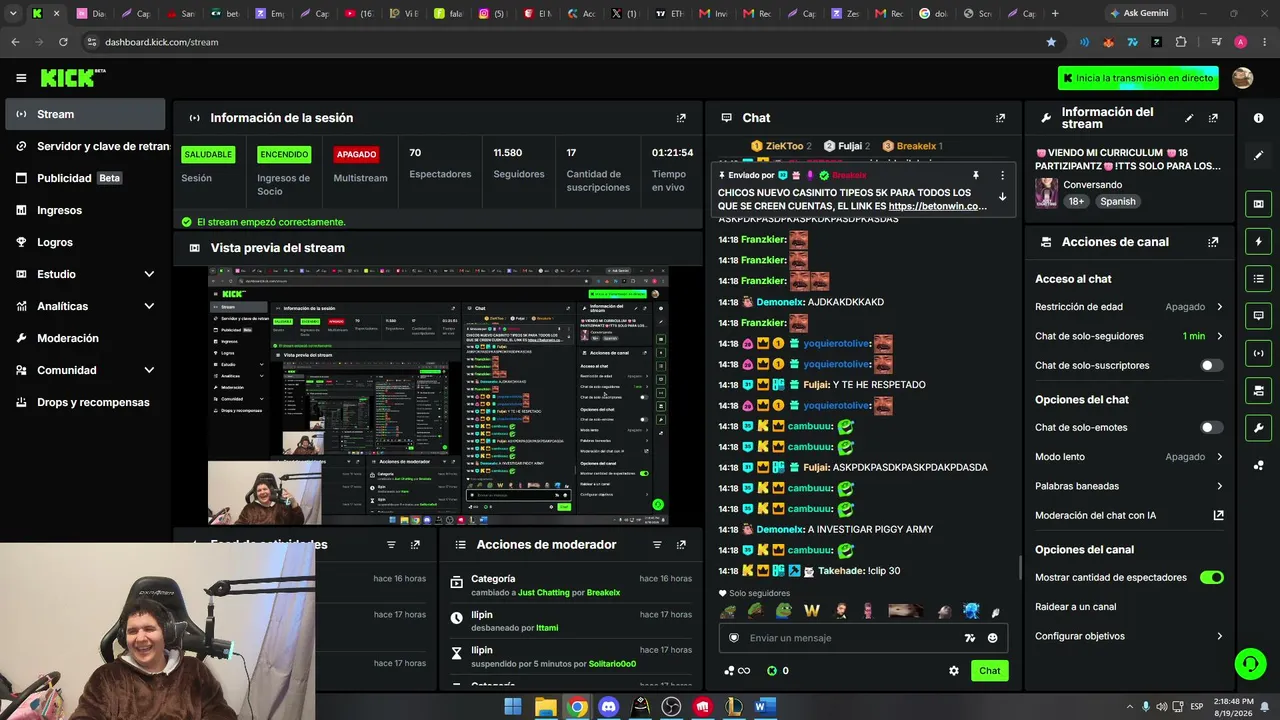Open the hamburger menu beside the Kick logo
The image size is (1280, 720).
(x=21, y=78)
